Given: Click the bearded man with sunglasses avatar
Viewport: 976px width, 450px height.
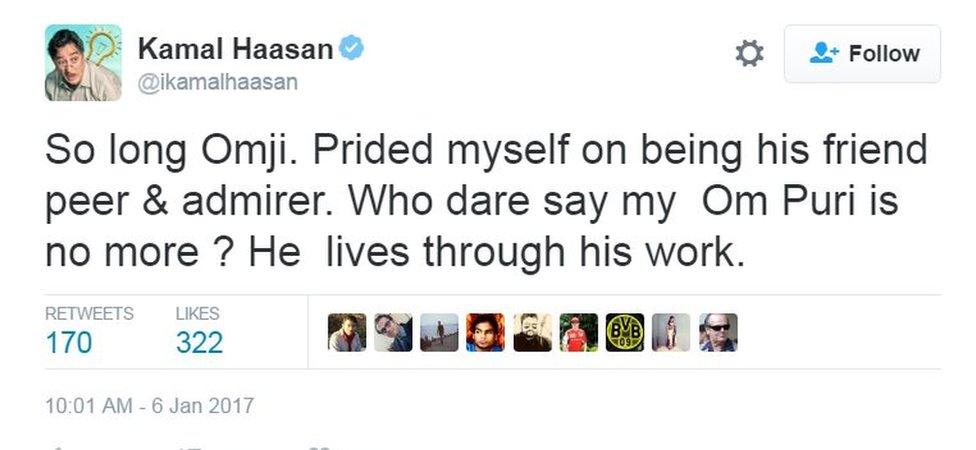Looking at the screenshot, I should [532, 333].
